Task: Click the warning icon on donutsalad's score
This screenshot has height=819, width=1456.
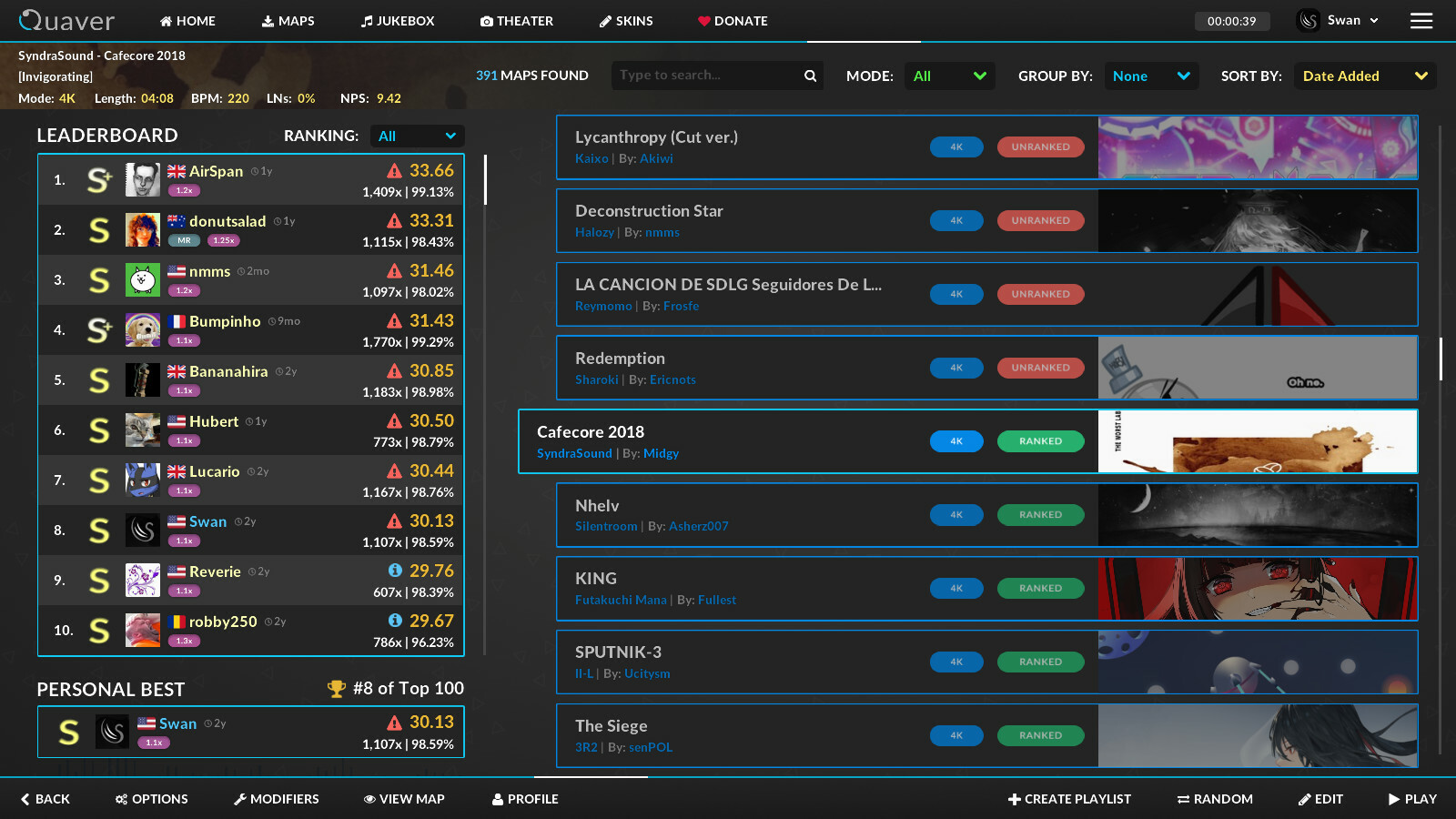Action: (394, 220)
